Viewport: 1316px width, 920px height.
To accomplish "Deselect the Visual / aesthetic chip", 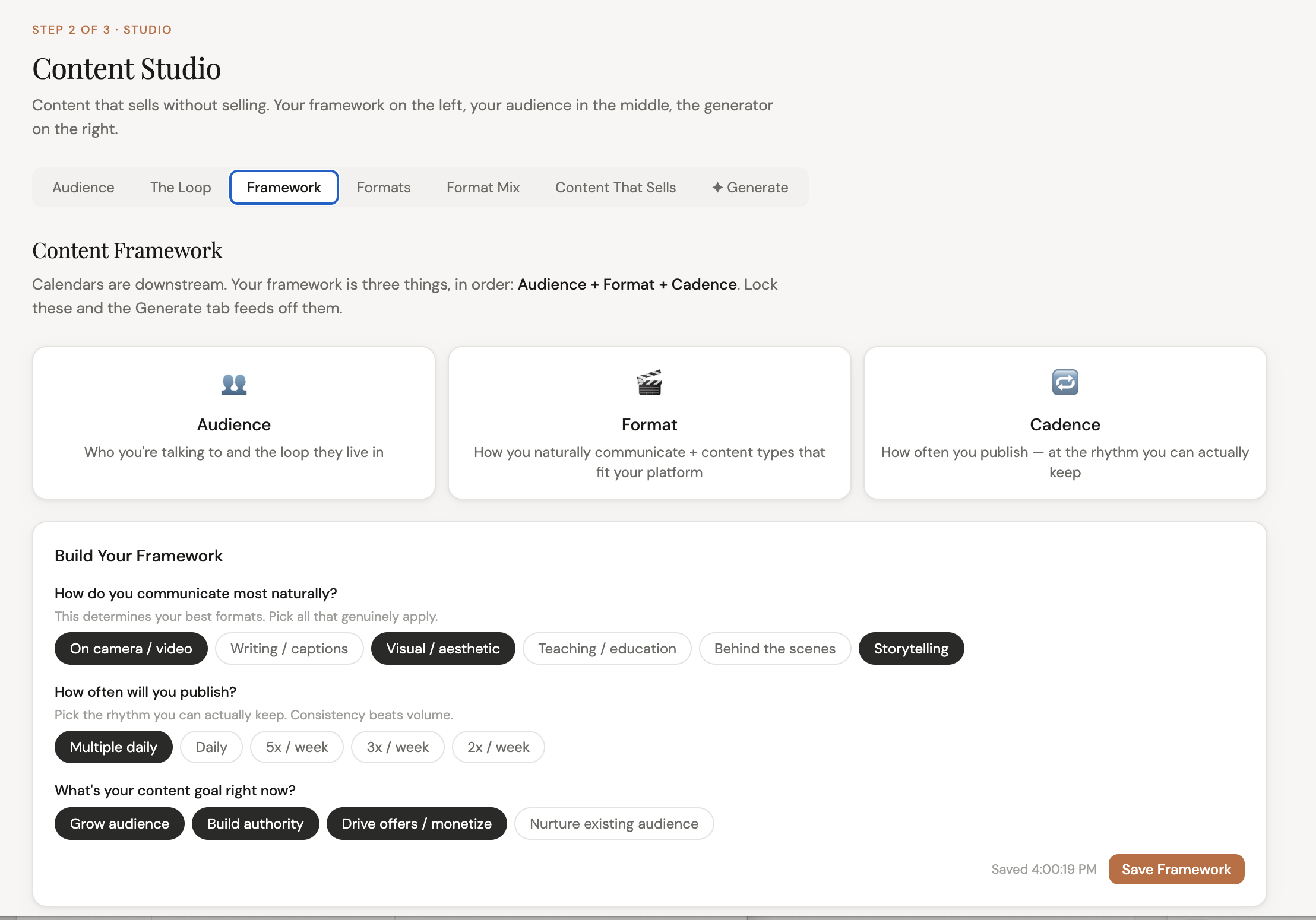I will [x=443, y=649].
